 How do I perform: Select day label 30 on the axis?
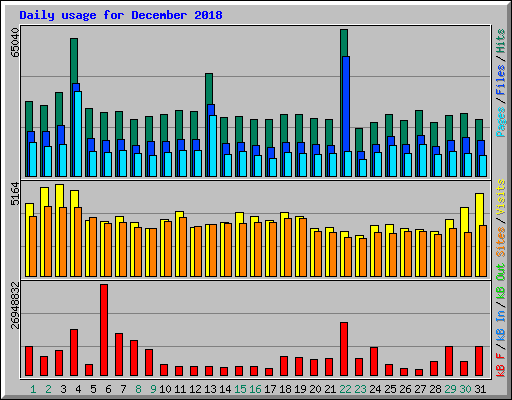tap(465, 389)
